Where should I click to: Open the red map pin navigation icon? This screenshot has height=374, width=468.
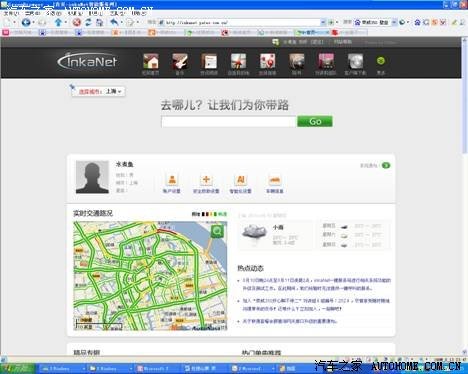[267, 61]
